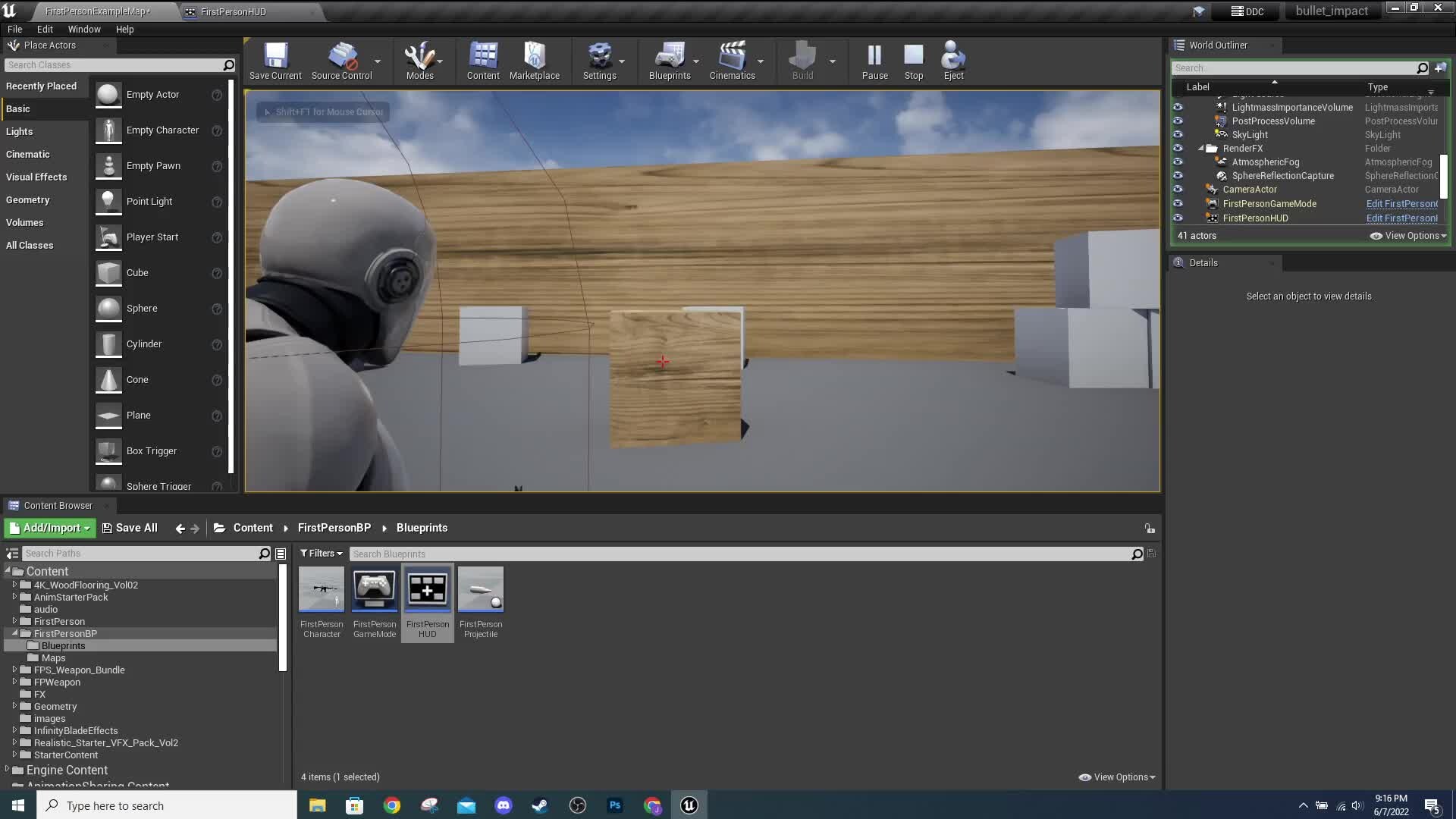Image resolution: width=1456 pixels, height=819 pixels.
Task: Select the FirstPersonProjectile blueprint thumbnail
Action: coord(481,590)
